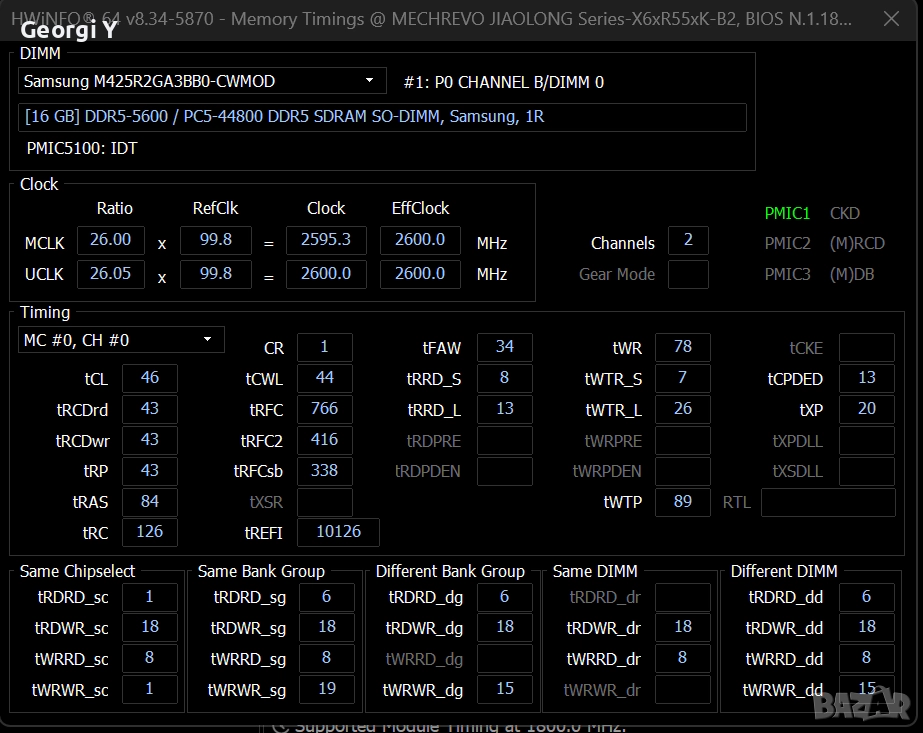Click the dropdown arrow beside Samsung M425R2GA3BB0-CWMOD
Screen dimensions: 923x733
[x=370, y=81]
